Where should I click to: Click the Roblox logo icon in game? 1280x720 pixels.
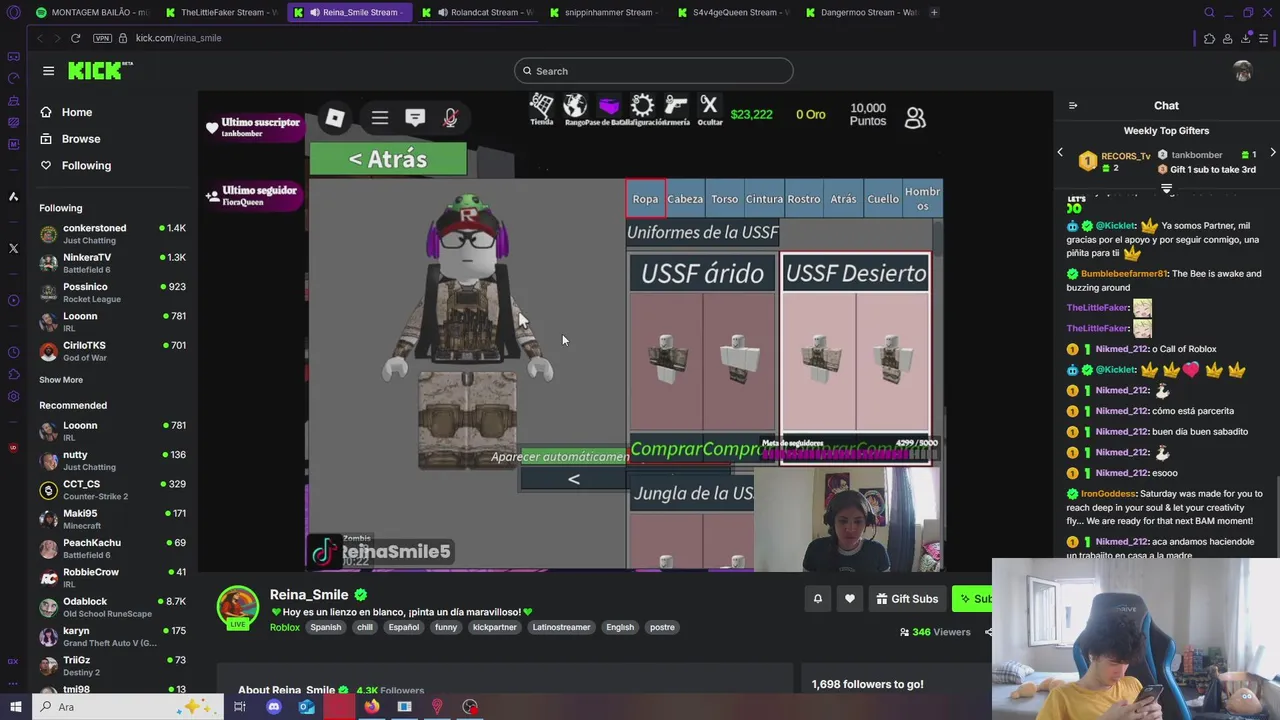point(335,118)
